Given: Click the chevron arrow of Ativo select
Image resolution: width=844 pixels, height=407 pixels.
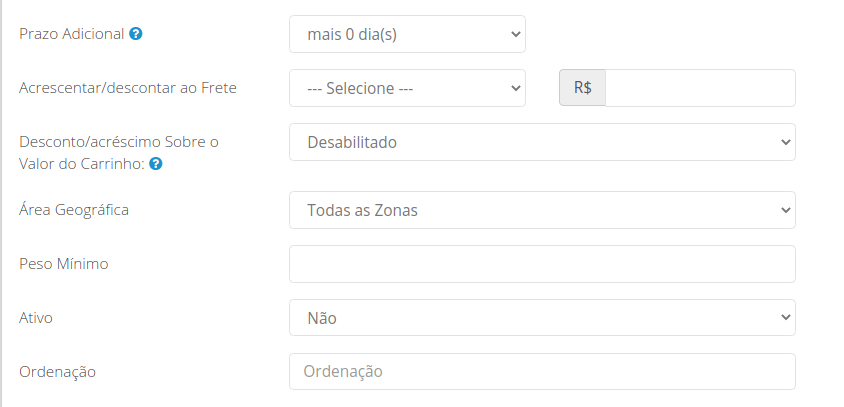Looking at the screenshot, I should pyautogui.click(x=785, y=318).
